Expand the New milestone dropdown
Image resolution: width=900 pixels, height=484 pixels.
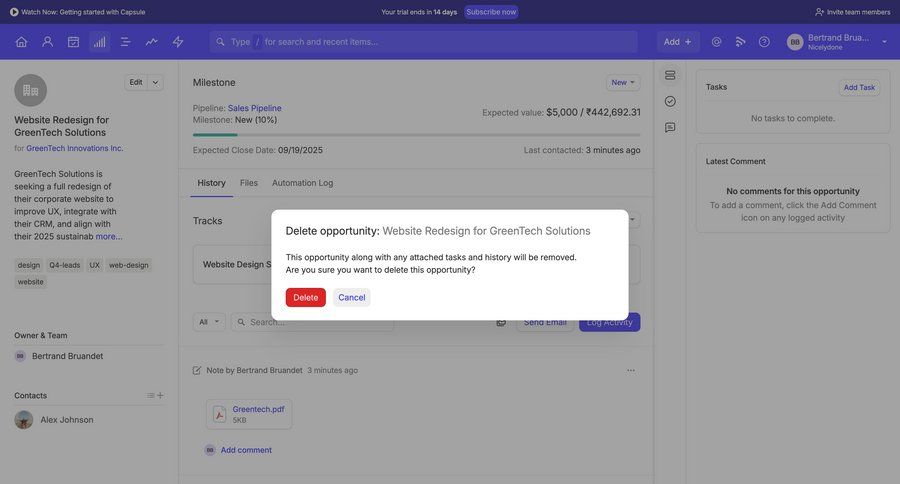pos(623,82)
